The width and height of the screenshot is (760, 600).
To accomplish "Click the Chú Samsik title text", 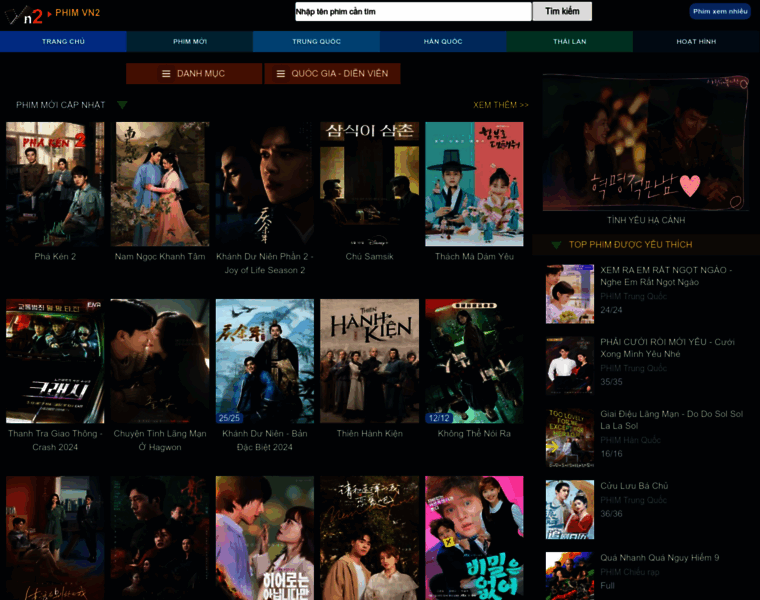I will tap(369, 257).
